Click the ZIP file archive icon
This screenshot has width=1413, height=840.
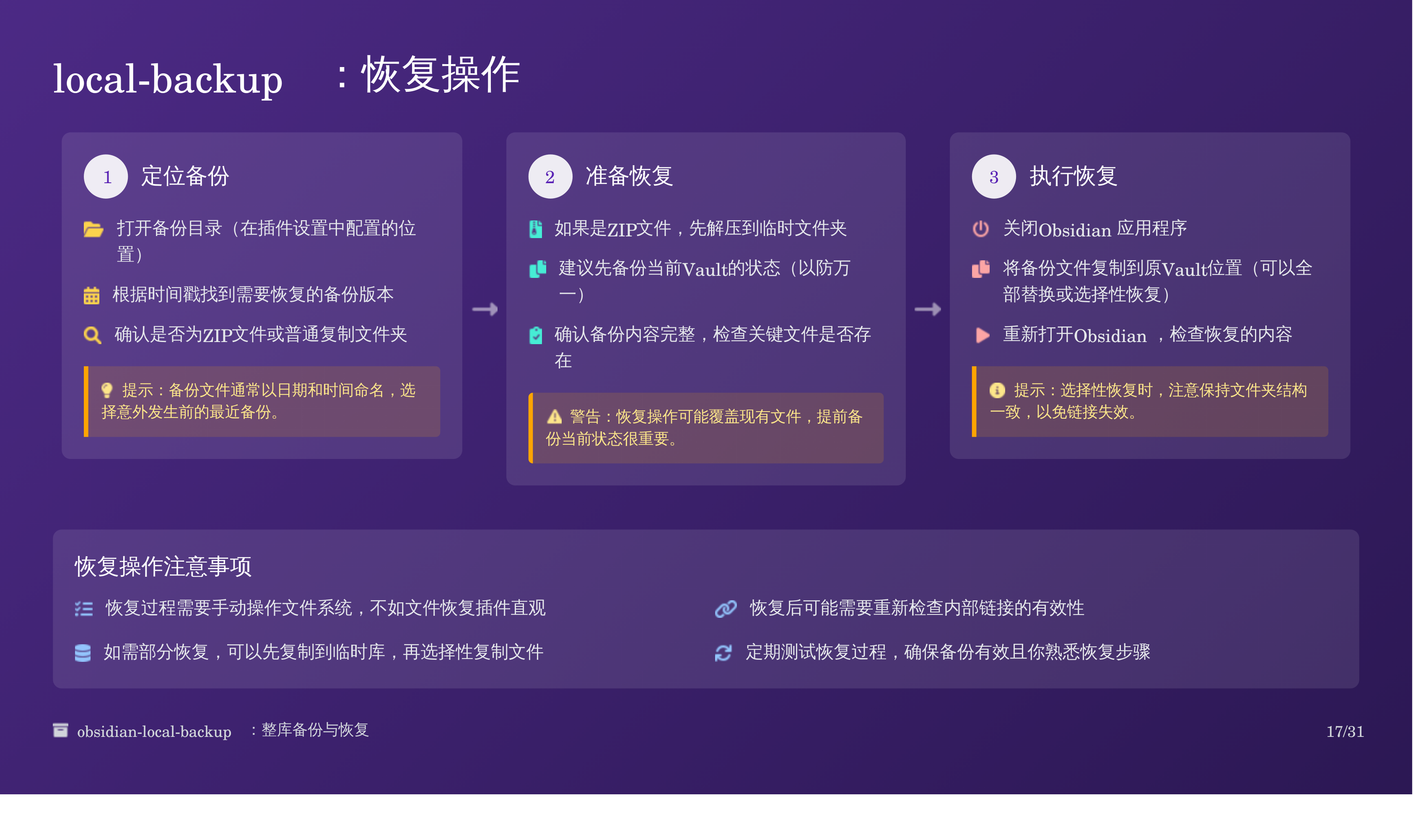535,229
